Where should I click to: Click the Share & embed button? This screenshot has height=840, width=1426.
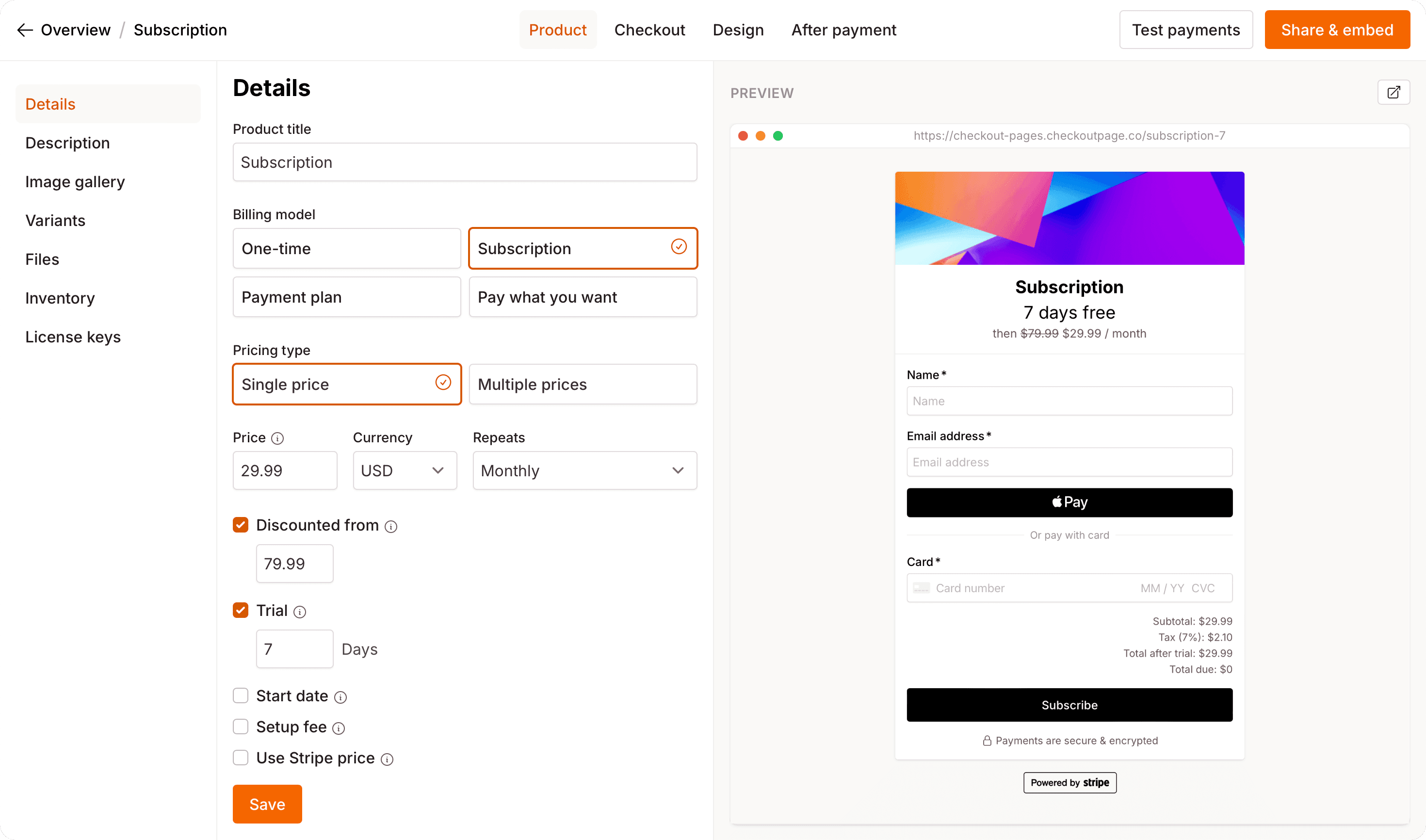point(1337,30)
